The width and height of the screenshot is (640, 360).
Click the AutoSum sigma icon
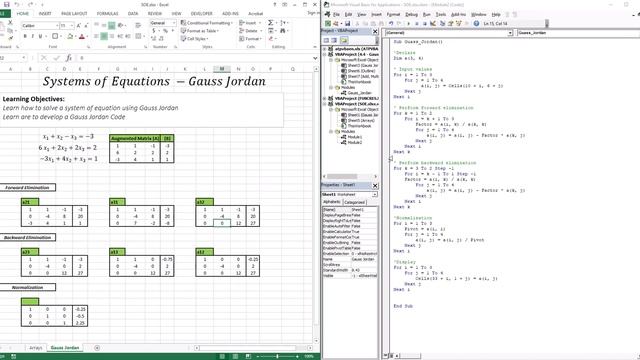pos(270,22)
